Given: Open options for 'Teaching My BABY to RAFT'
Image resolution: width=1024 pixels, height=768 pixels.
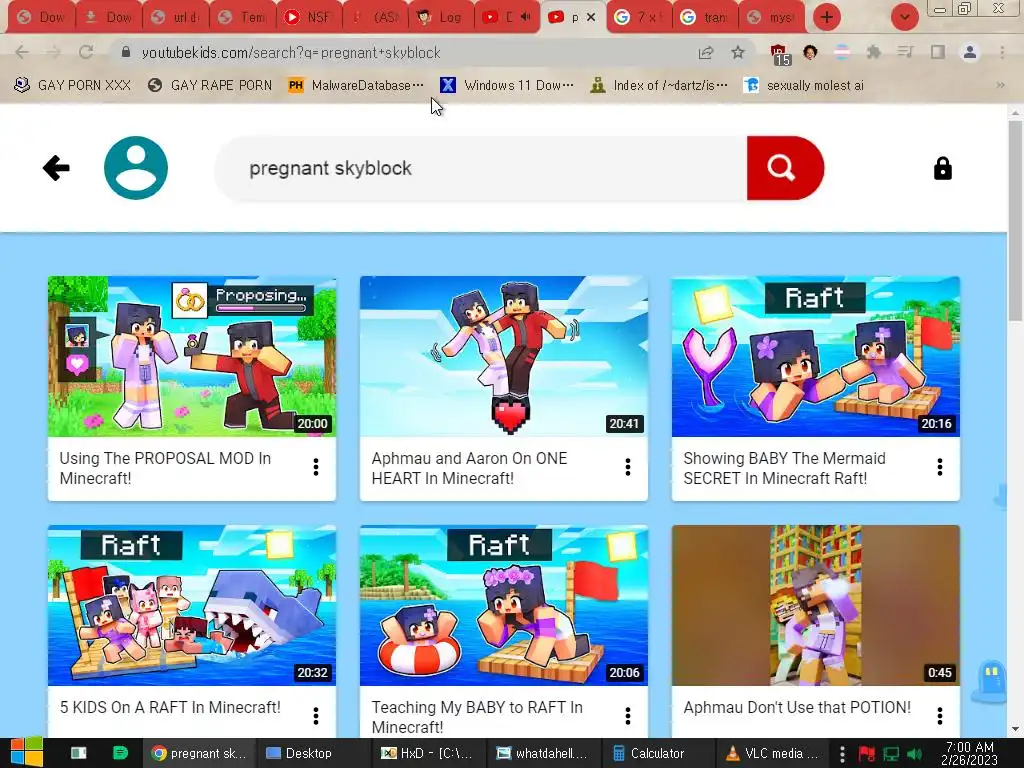Looking at the screenshot, I should [x=628, y=716].
